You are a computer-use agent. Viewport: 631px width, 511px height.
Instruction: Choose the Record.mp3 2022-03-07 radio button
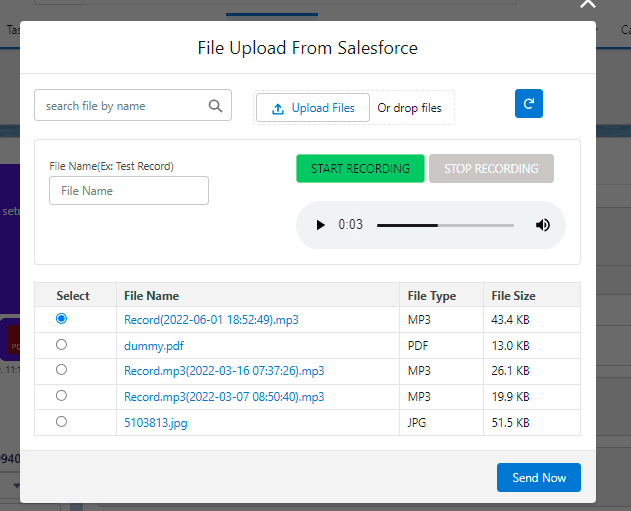click(x=62, y=396)
